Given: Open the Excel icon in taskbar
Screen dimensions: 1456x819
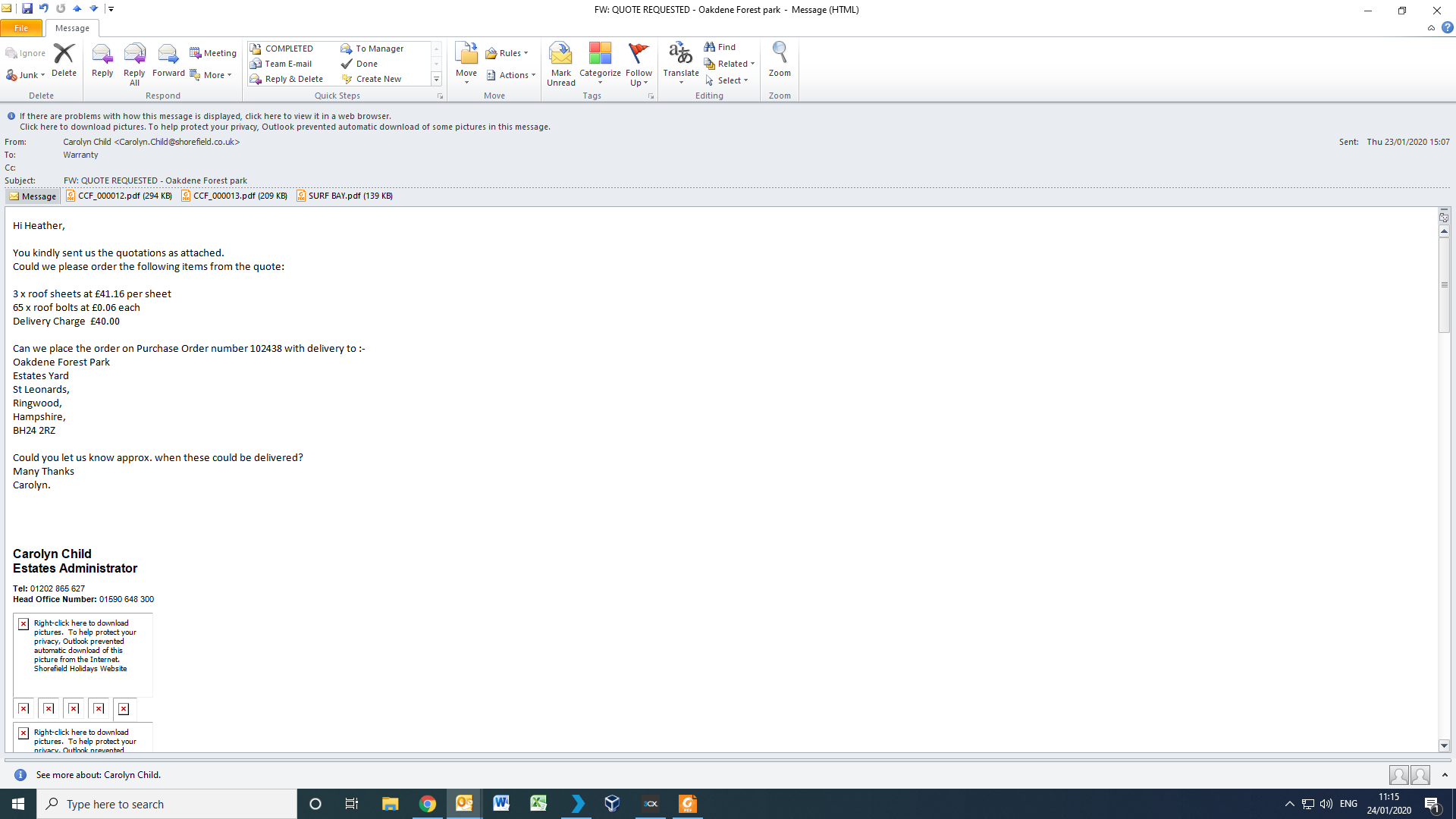Looking at the screenshot, I should [538, 804].
